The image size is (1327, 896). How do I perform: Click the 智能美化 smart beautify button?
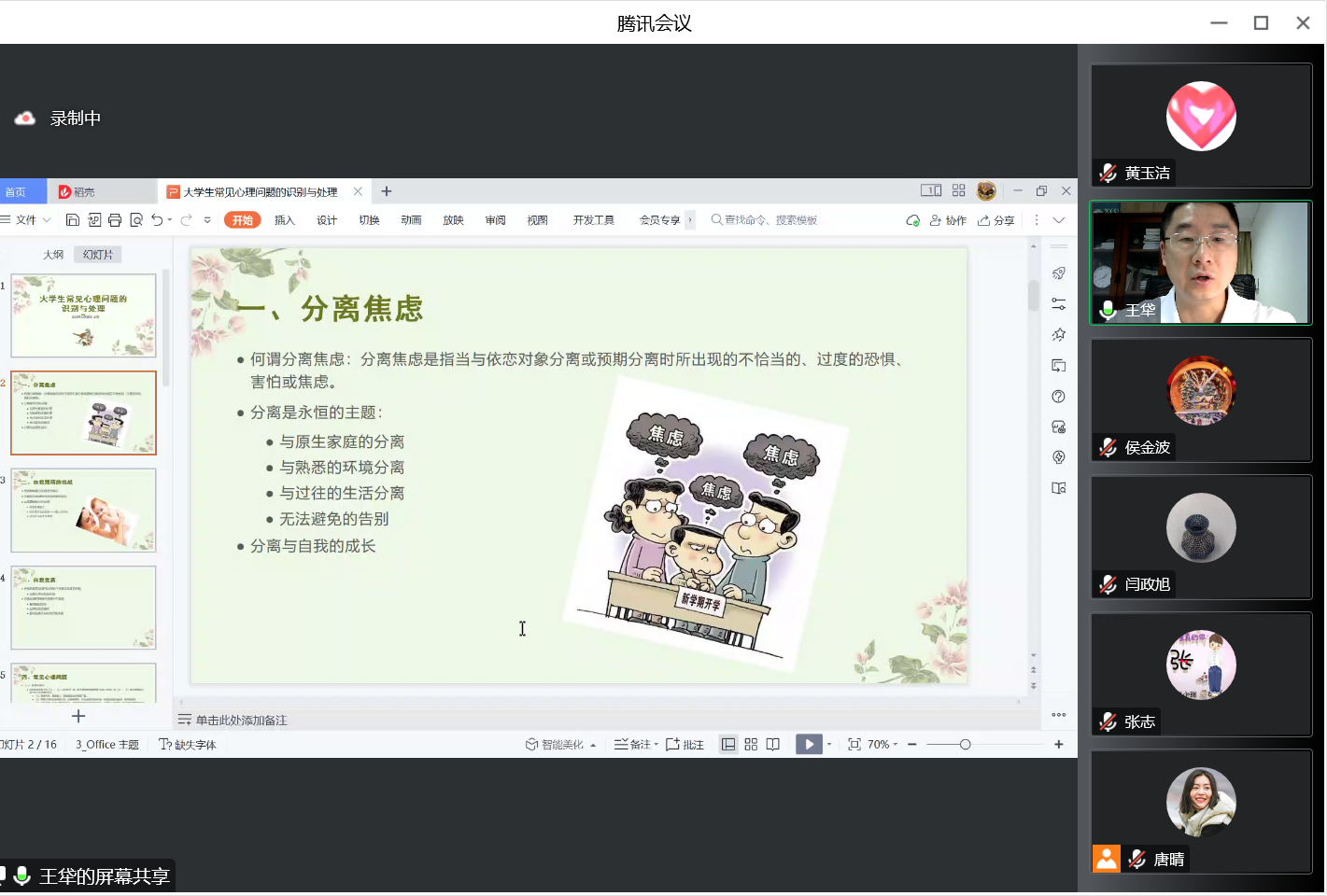(560, 744)
